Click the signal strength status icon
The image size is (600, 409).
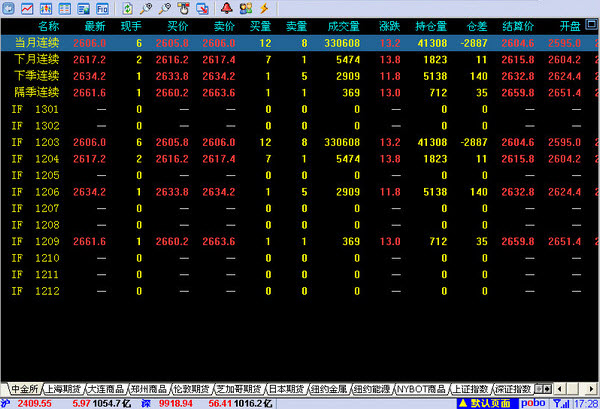561,404
